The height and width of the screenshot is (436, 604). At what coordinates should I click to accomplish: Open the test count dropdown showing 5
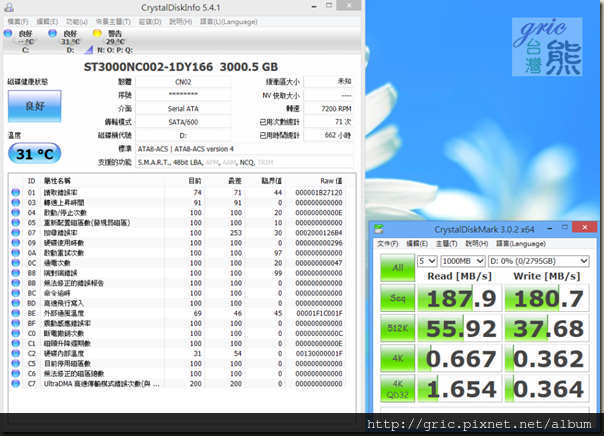[427, 261]
